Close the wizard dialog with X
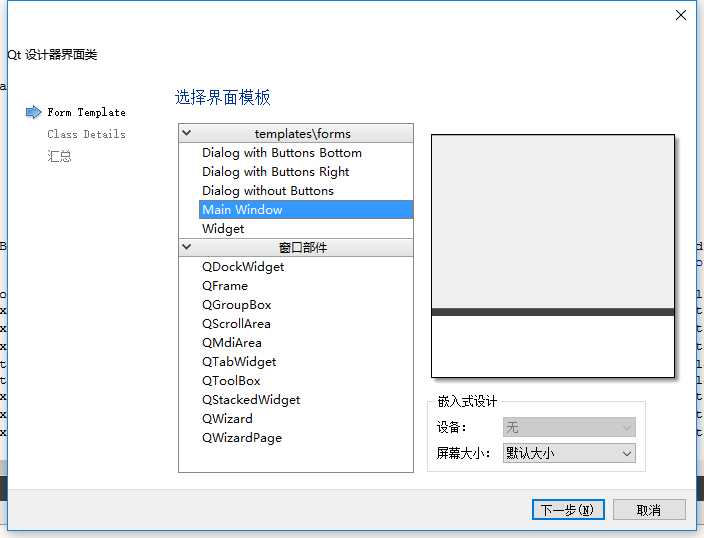 [681, 15]
